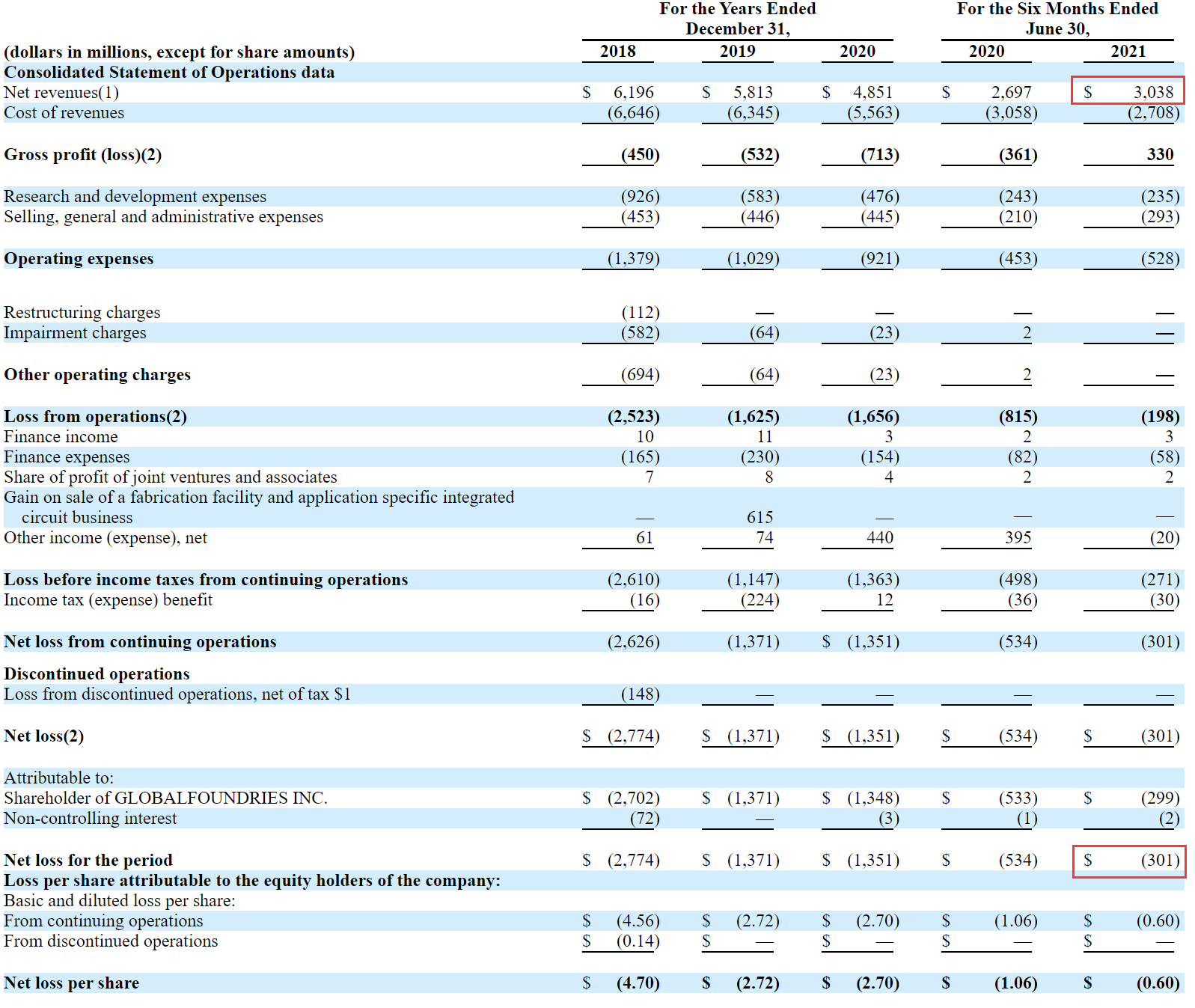Click "For the Years Ended December 31," header

point(738,19)
